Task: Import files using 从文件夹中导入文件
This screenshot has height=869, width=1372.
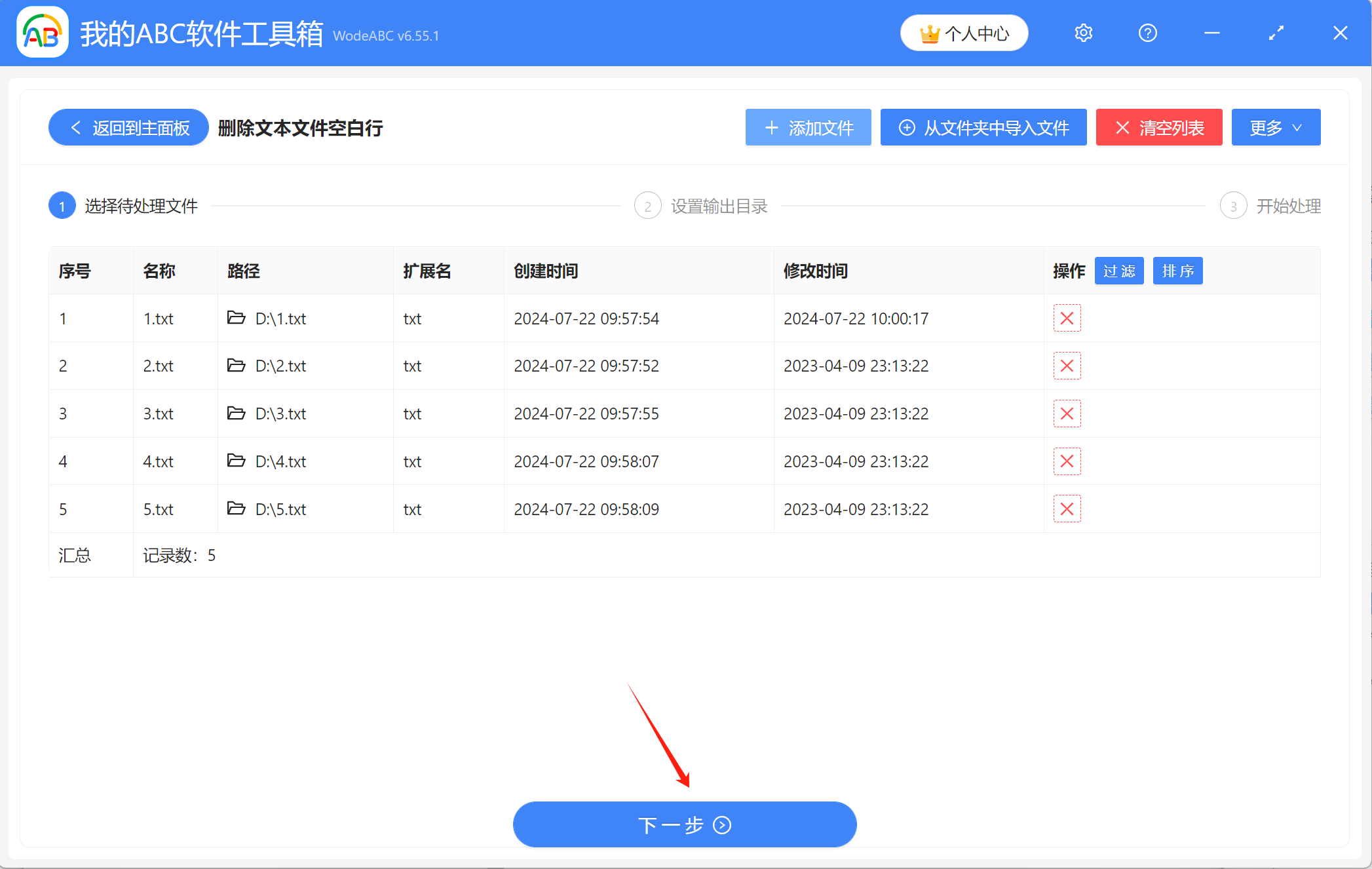Action: point(983,127)
